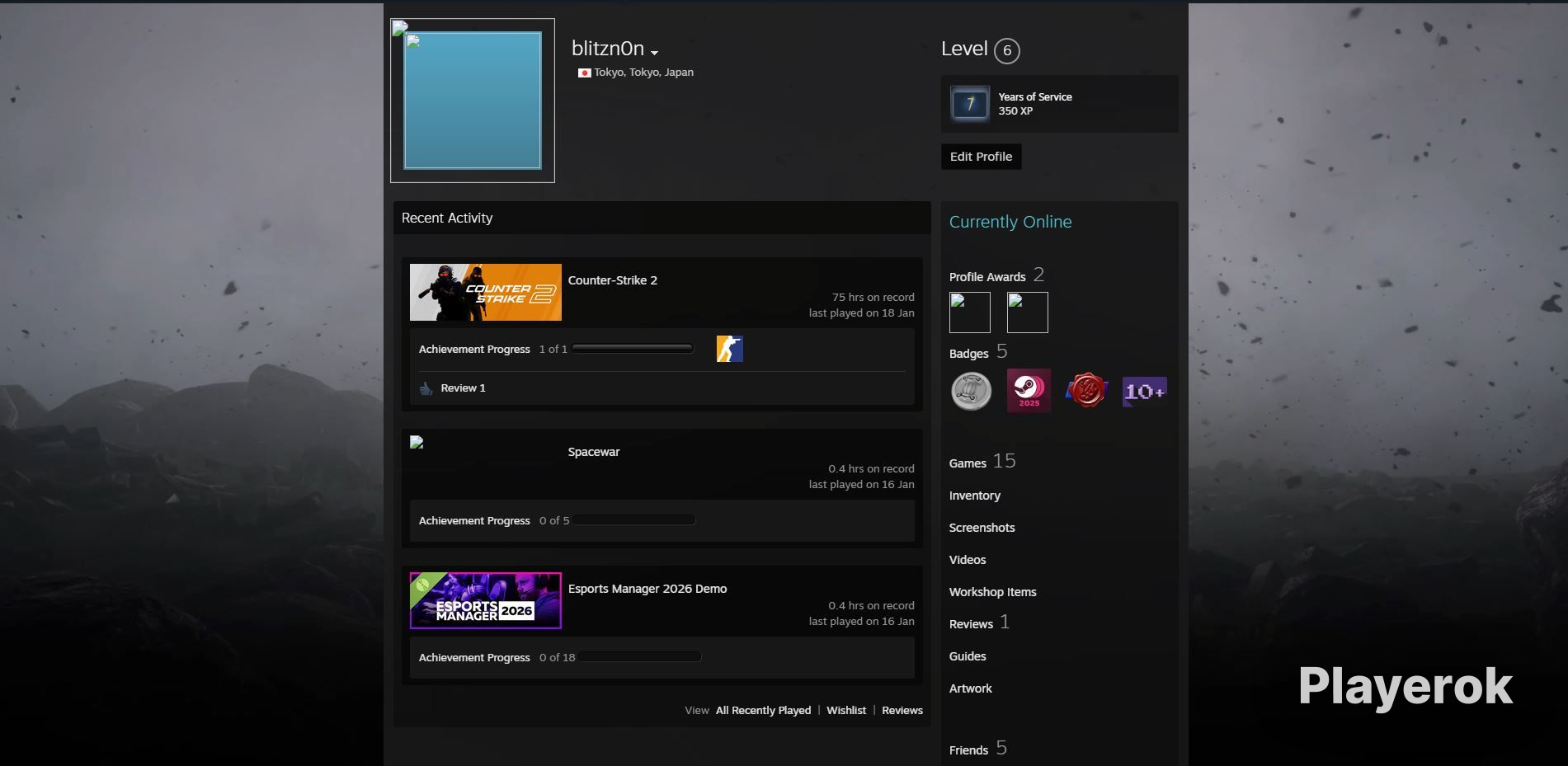The height and width of the screenshot is (766, 1568).
Task: Click the thumbs-up review icon
Action: pyautogui.click(x=426, y=388)
